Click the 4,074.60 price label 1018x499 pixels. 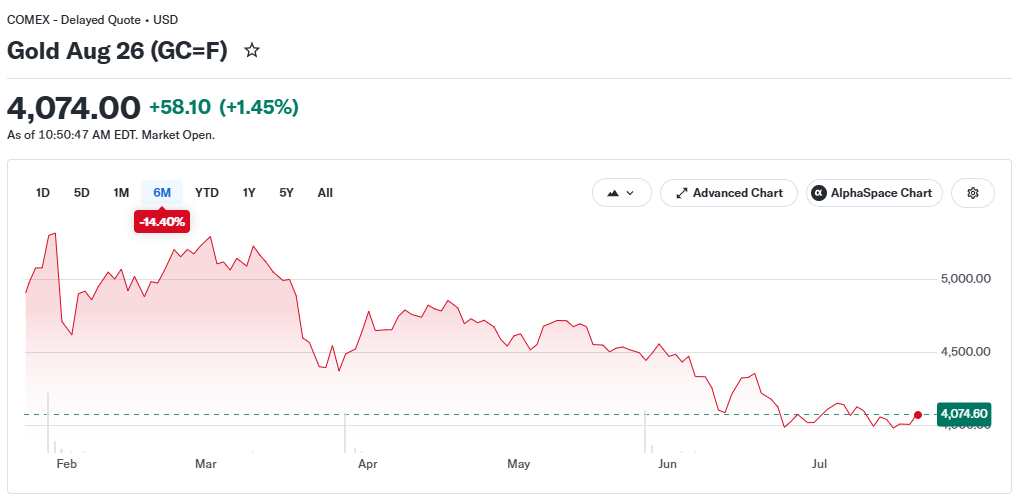[x=964, y=414]
